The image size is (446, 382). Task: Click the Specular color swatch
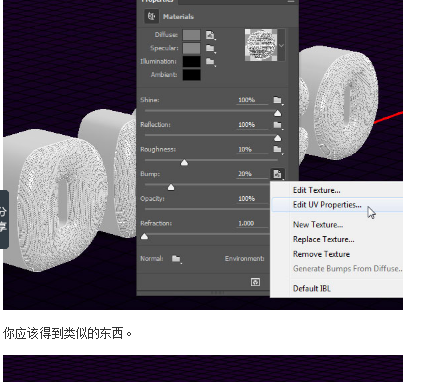[x=192, y=48]
